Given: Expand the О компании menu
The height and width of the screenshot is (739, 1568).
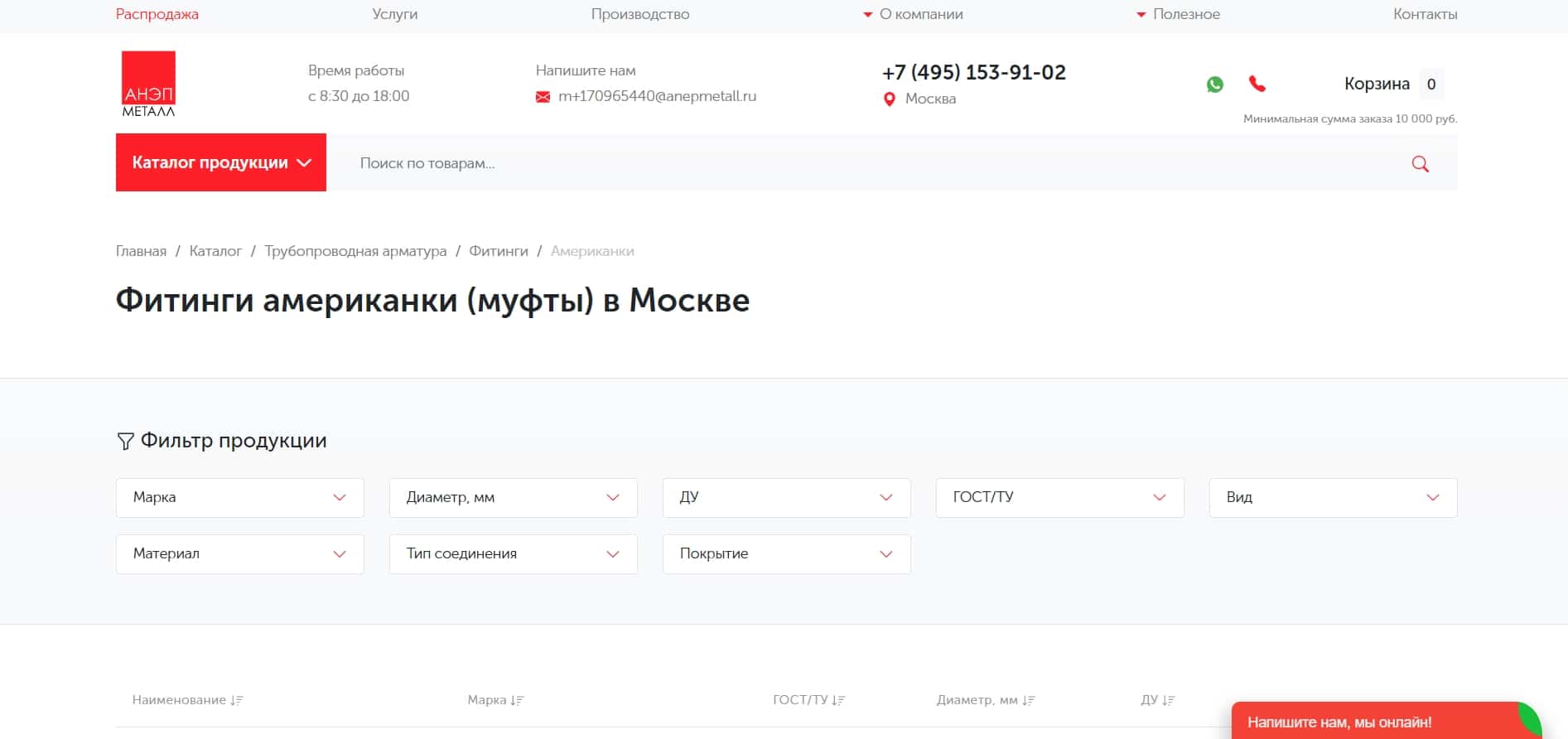Looking at the screenshot, I should point(913,14).
